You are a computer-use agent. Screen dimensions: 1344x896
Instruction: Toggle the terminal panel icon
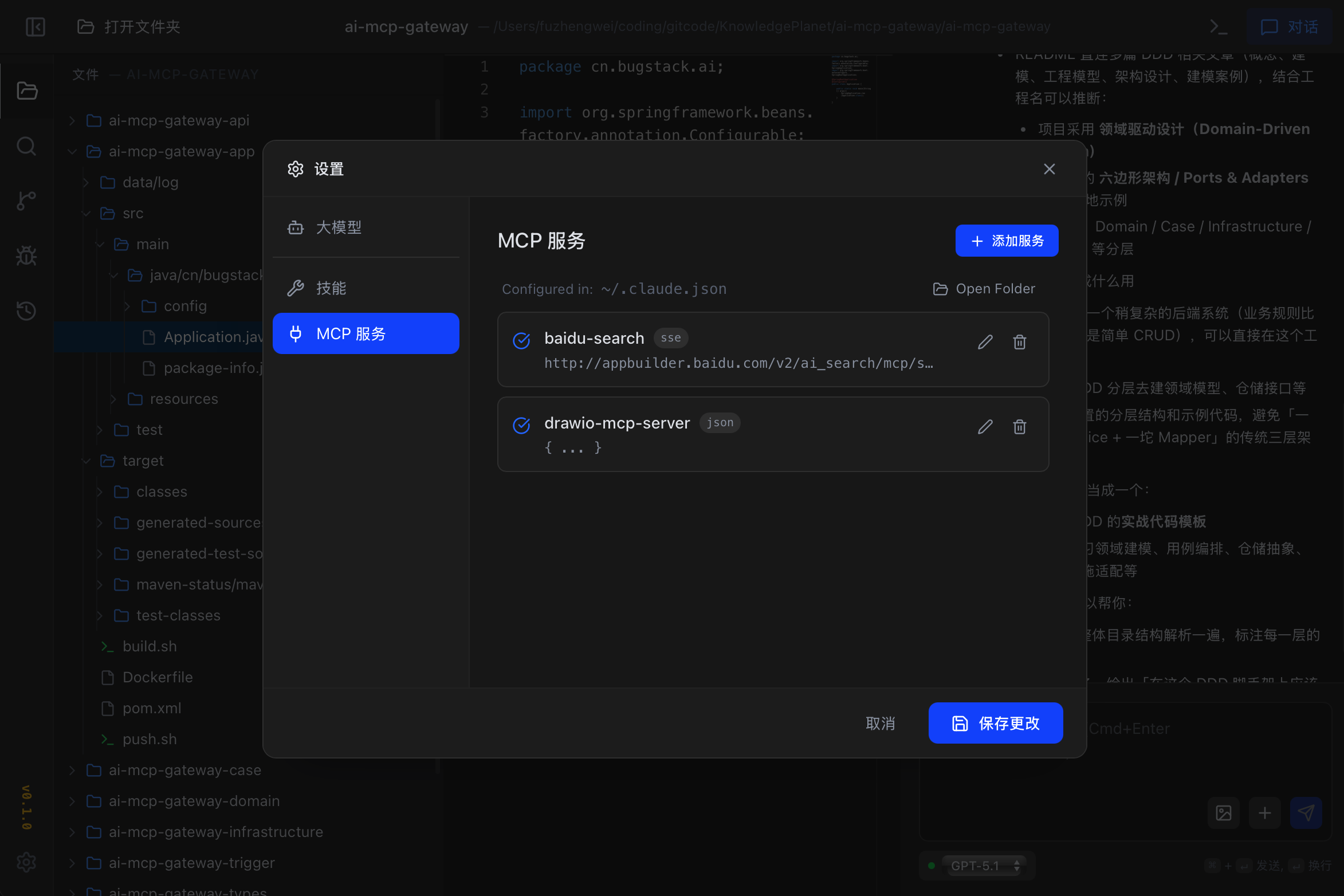[1218, 27]
